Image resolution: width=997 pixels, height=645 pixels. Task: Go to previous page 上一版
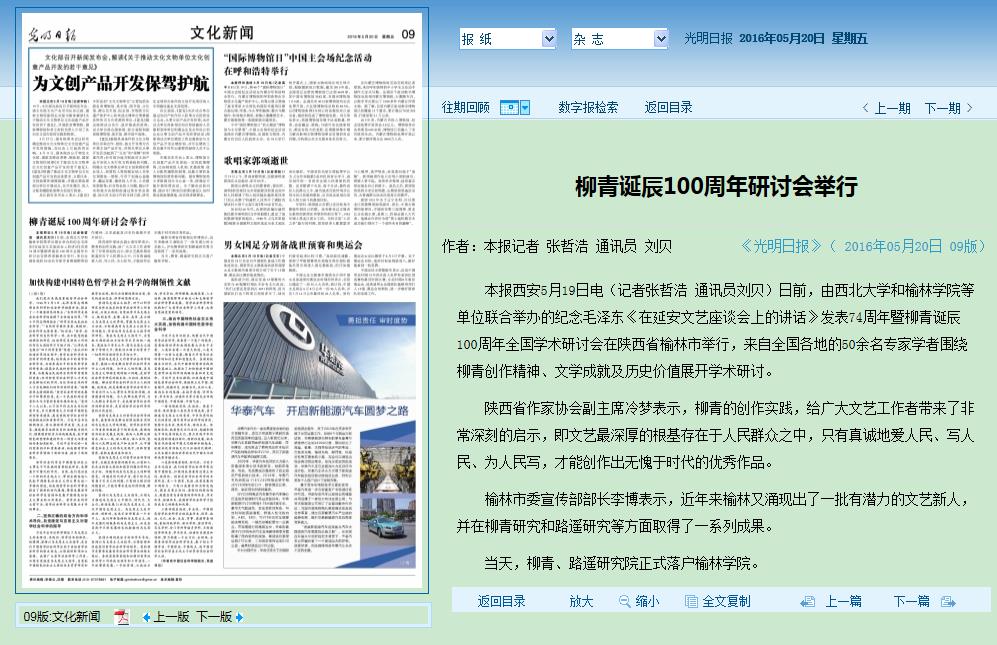172,616
